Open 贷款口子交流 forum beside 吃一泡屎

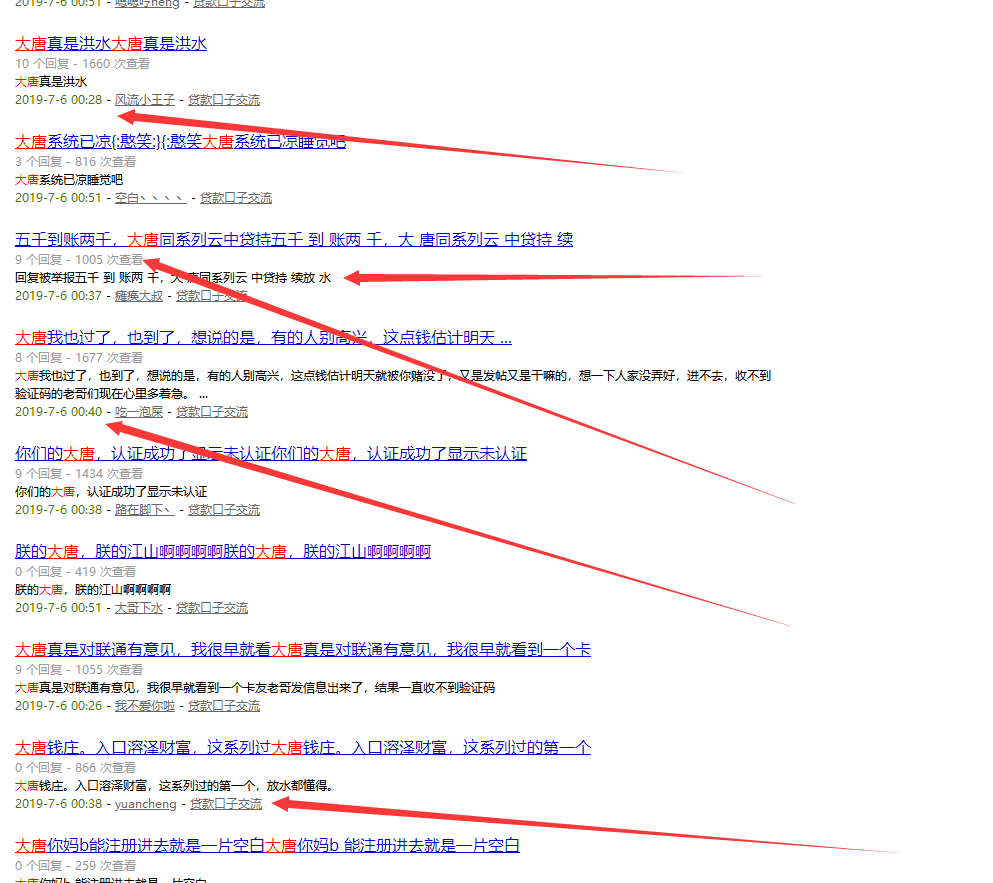[x=212, y=412]
